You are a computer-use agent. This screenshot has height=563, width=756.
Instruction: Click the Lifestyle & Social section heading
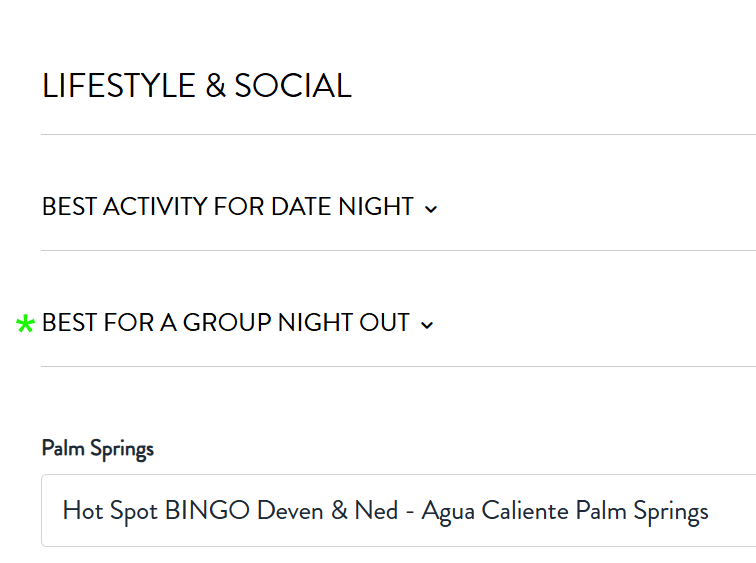197,86
